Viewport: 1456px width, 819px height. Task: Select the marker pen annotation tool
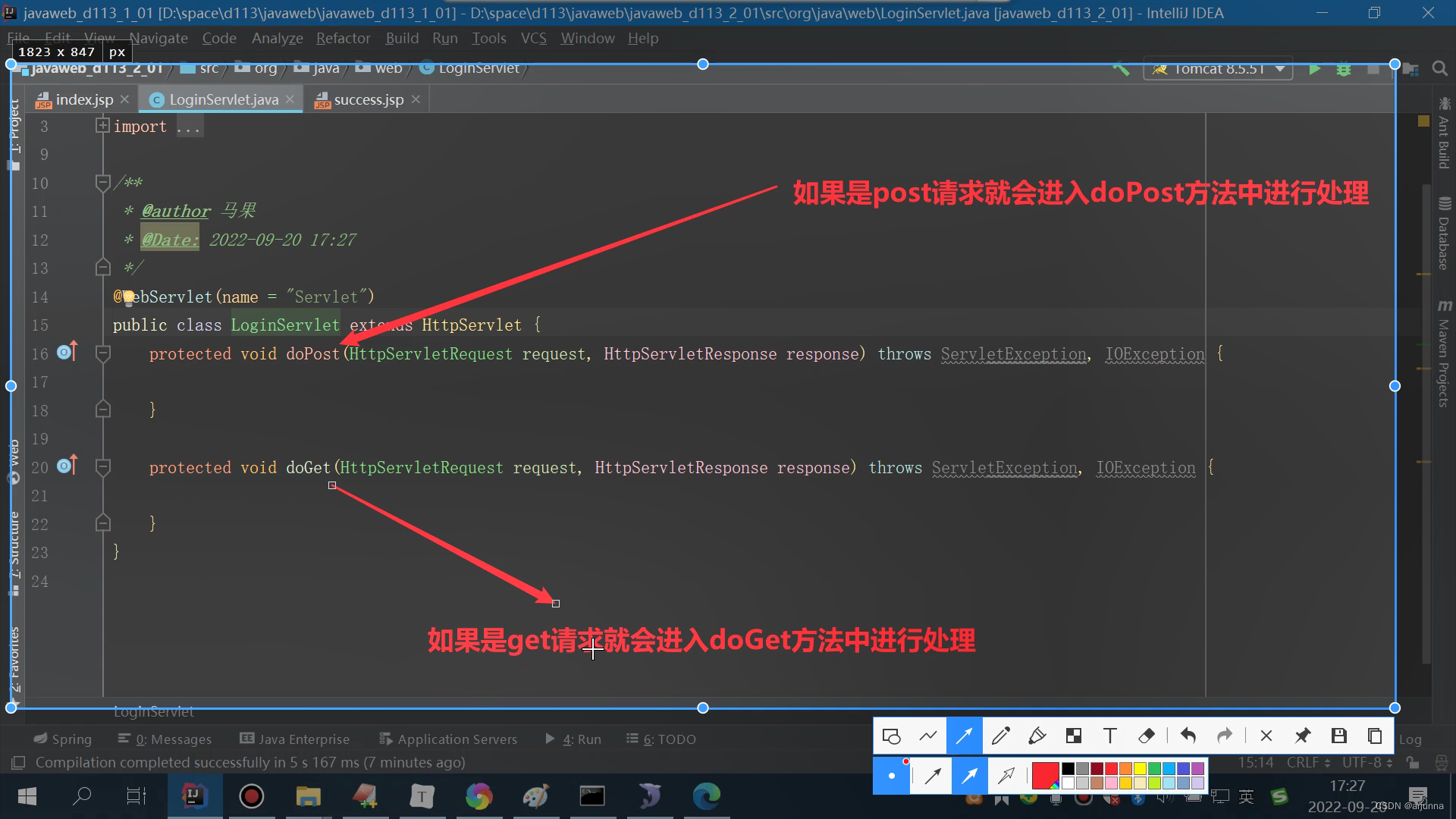coord(1037,736)
